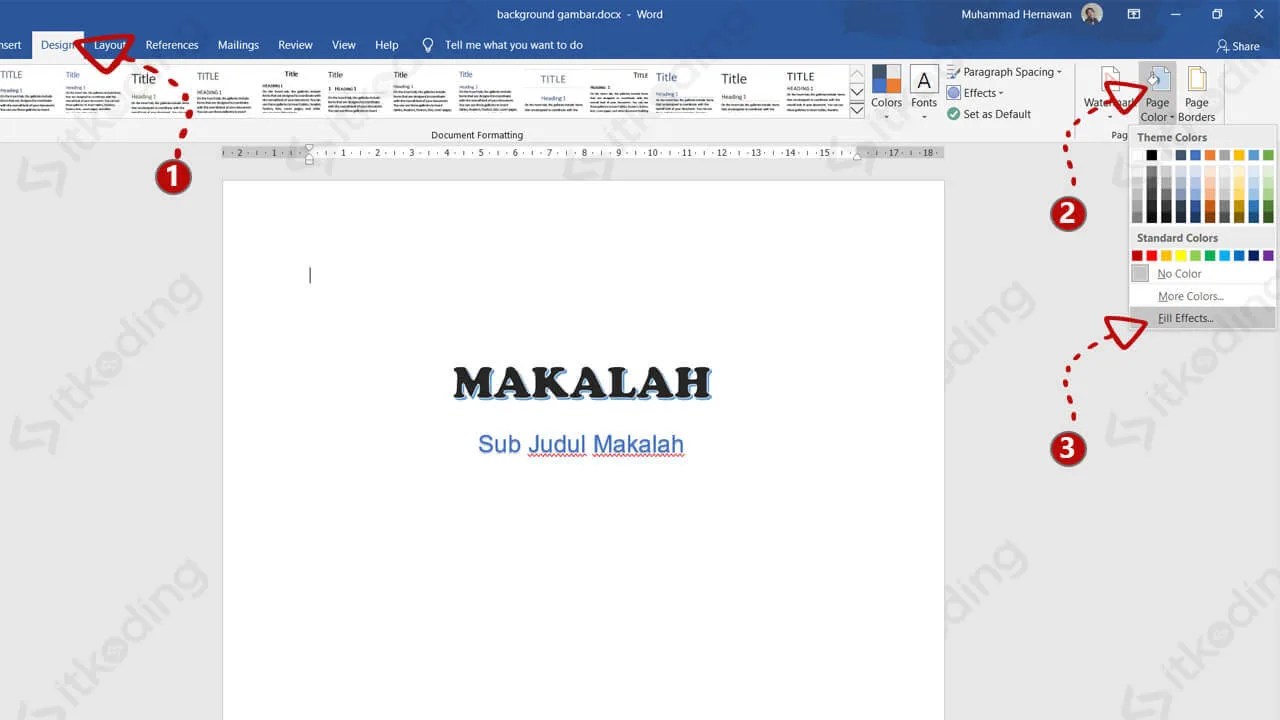Screen dimensions: 1280x720
Task: Click the "Sub Judul Makalah" subtitle text
Action: (581, 444)
